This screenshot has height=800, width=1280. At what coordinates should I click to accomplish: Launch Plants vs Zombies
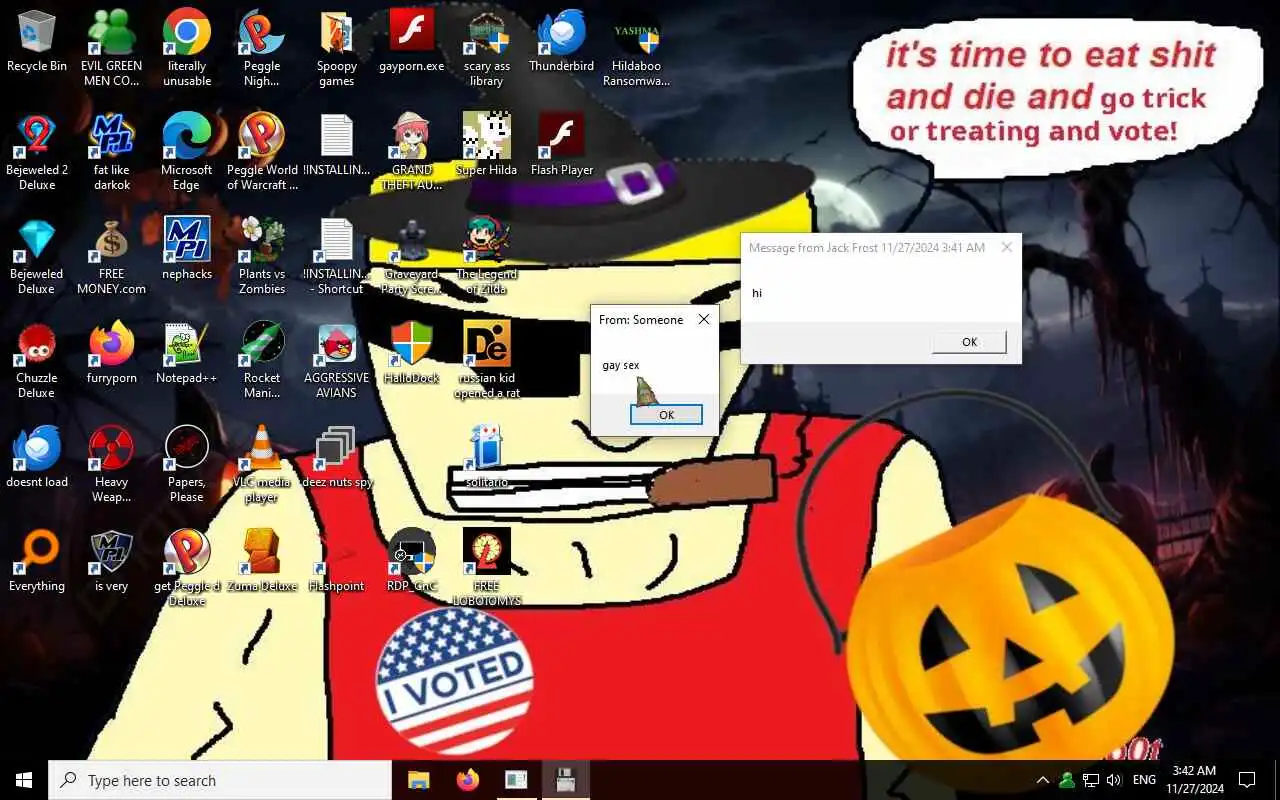click(262, 256)
